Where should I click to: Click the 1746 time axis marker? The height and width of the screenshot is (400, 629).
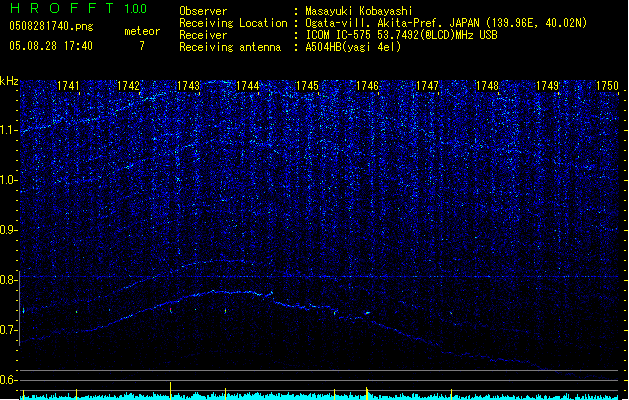(367, 86)
